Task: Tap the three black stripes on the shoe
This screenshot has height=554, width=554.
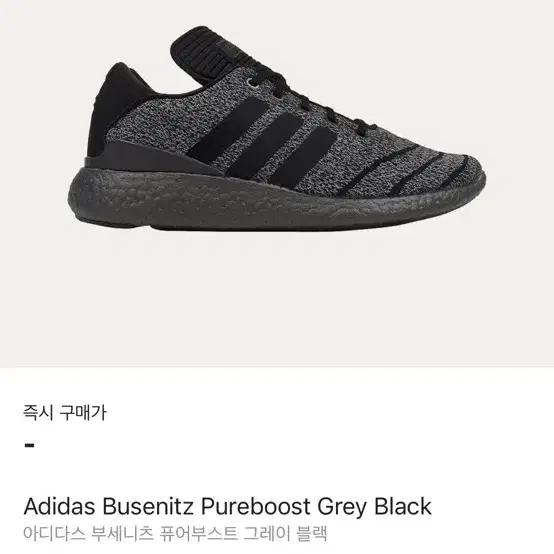Action: coord(261,141)
